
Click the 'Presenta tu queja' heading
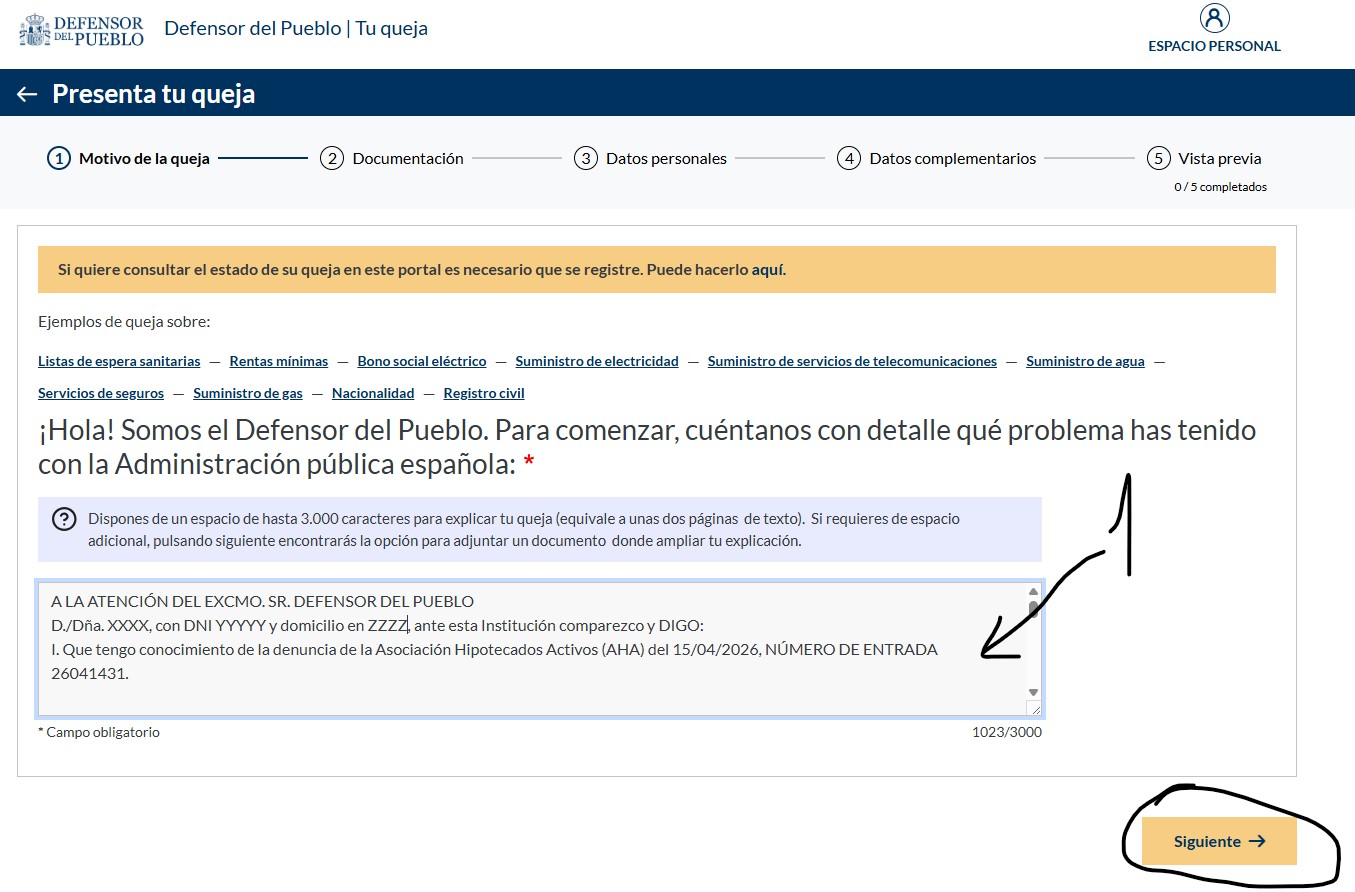pos(153,94)
